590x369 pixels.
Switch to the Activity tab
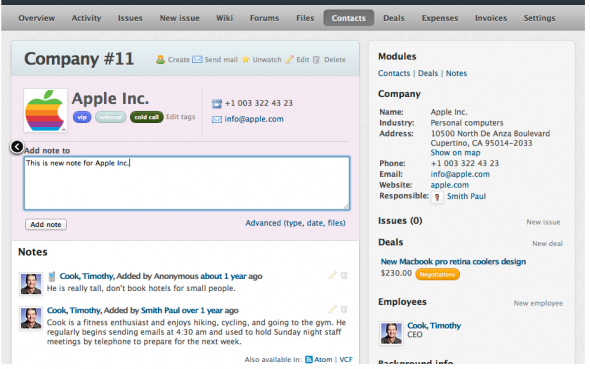click(x=86, y=18)
